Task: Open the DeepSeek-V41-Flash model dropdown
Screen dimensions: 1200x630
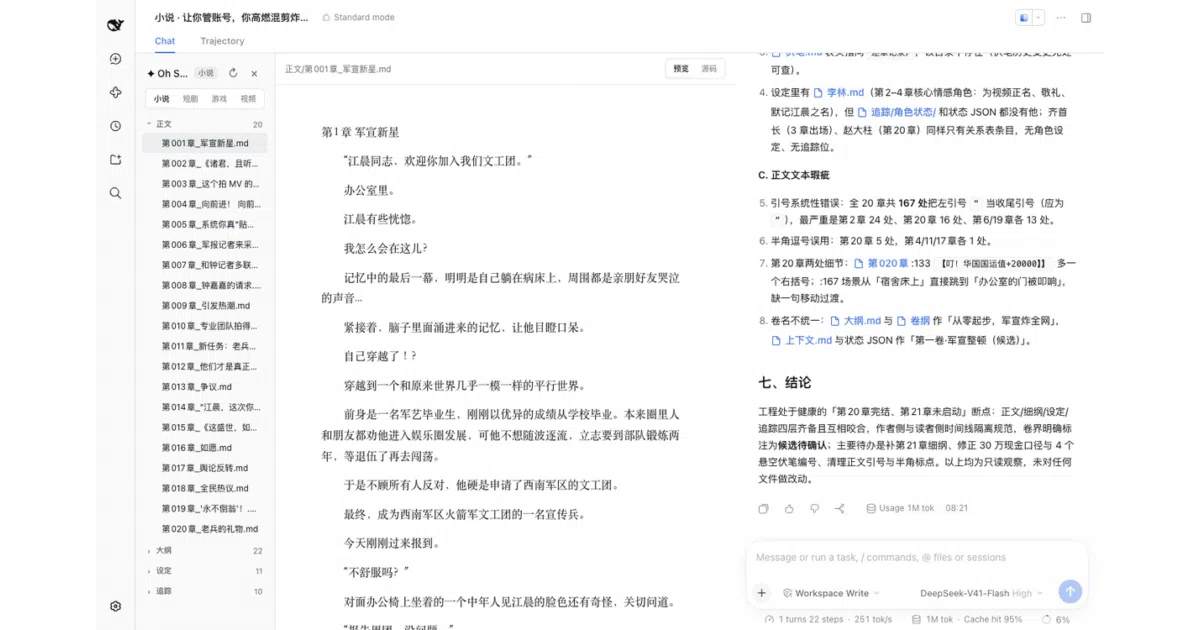Action: [981, 593]
